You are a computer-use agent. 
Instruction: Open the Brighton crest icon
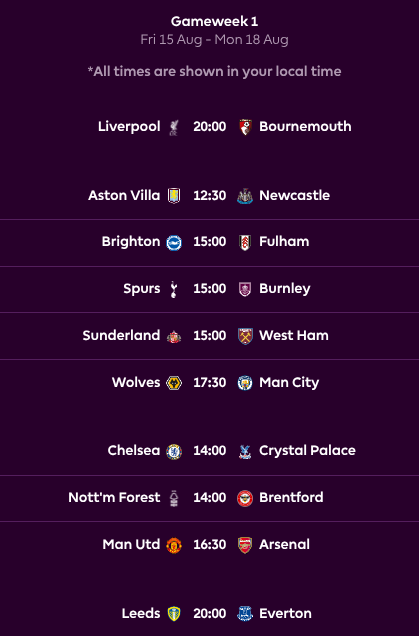coord(174,243)
